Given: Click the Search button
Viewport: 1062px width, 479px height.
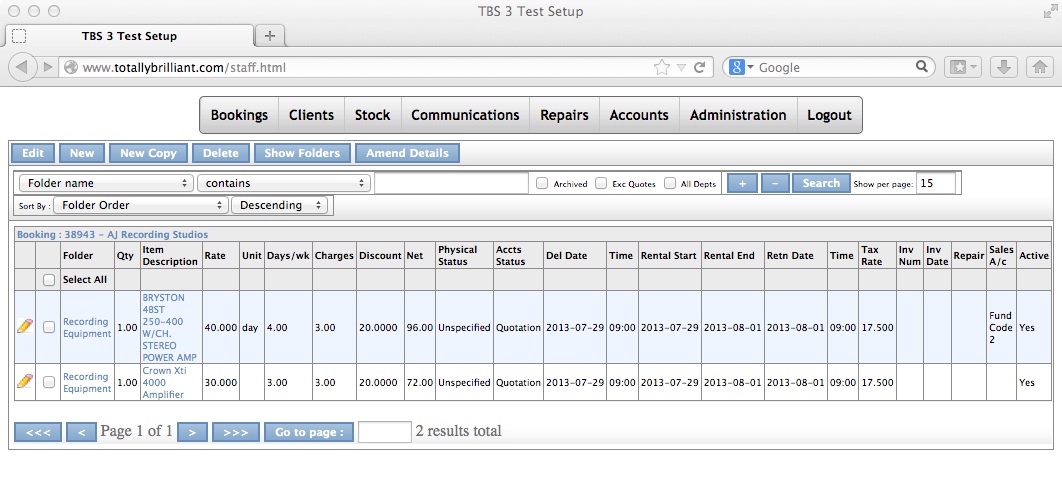Looking at the screenshot, I should (821, 183).
